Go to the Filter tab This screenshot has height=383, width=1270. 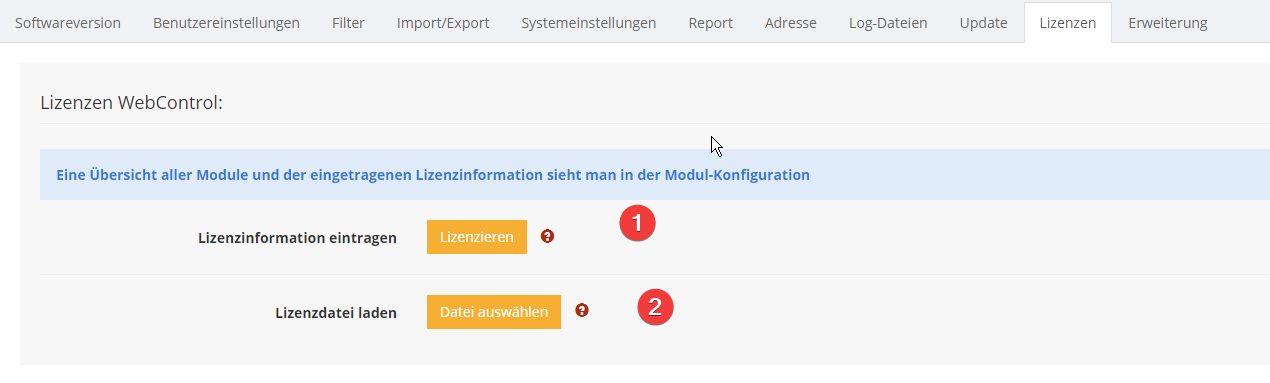click(348, 22)
